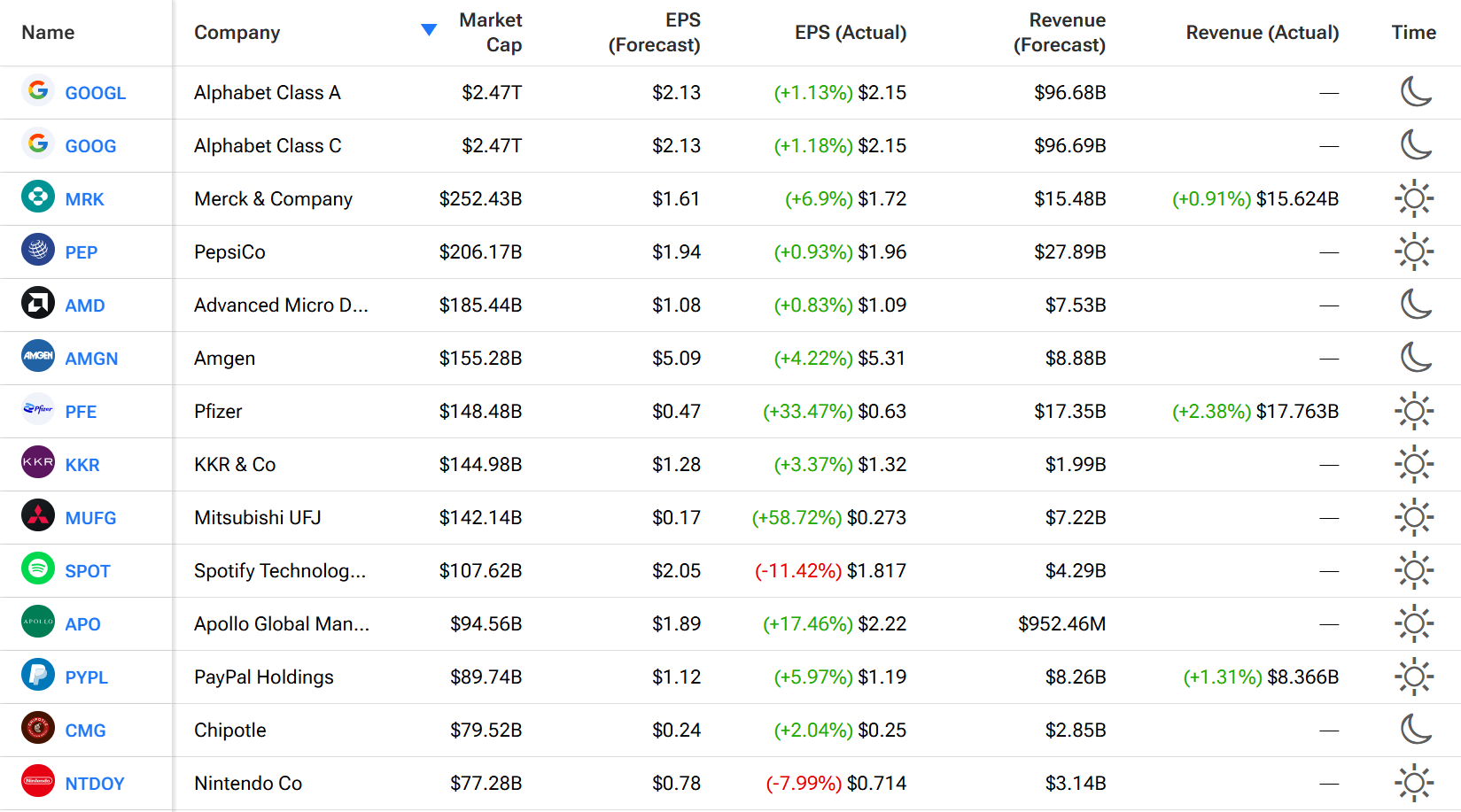Click the sun time icon in Mitsubishi UFJ row

1414,517
